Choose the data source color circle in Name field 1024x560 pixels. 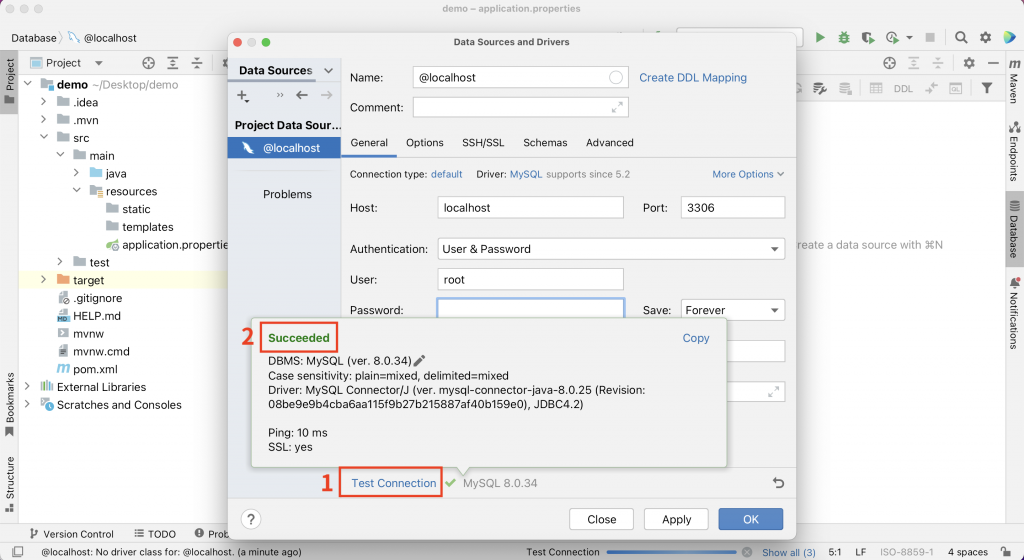[615, 78]
